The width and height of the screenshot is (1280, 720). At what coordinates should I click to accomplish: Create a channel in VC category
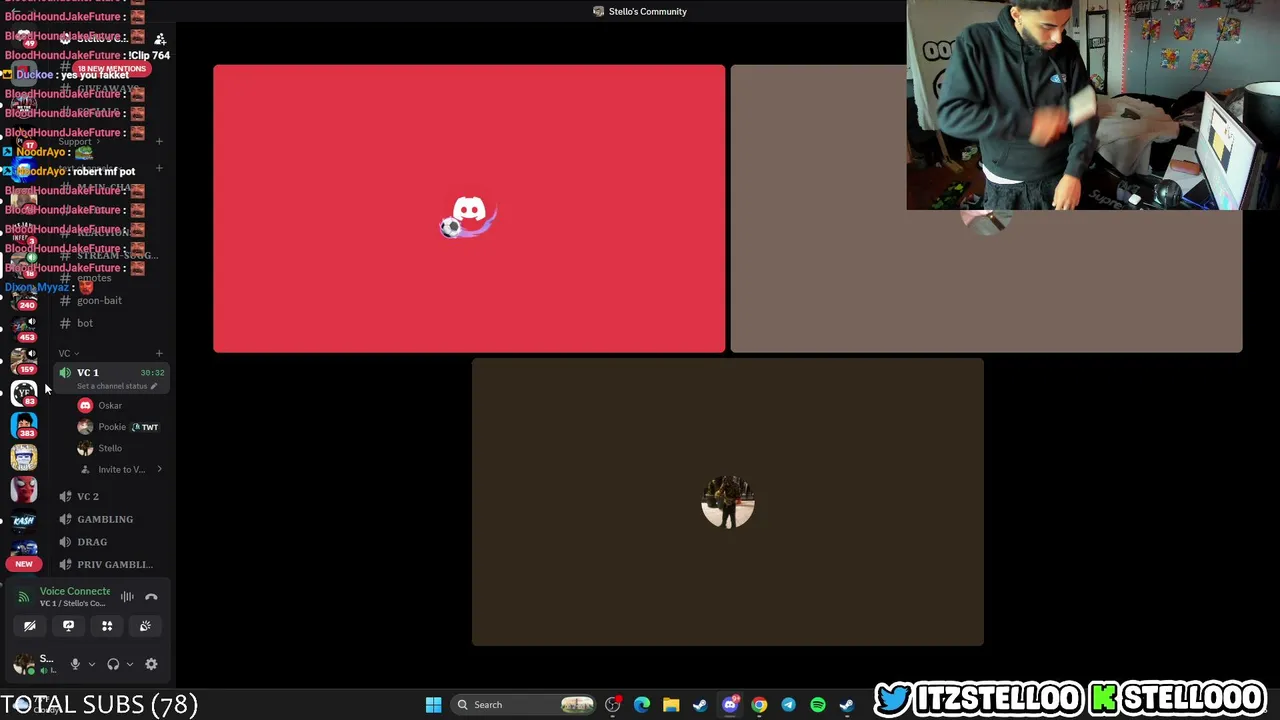coord(159,353)
